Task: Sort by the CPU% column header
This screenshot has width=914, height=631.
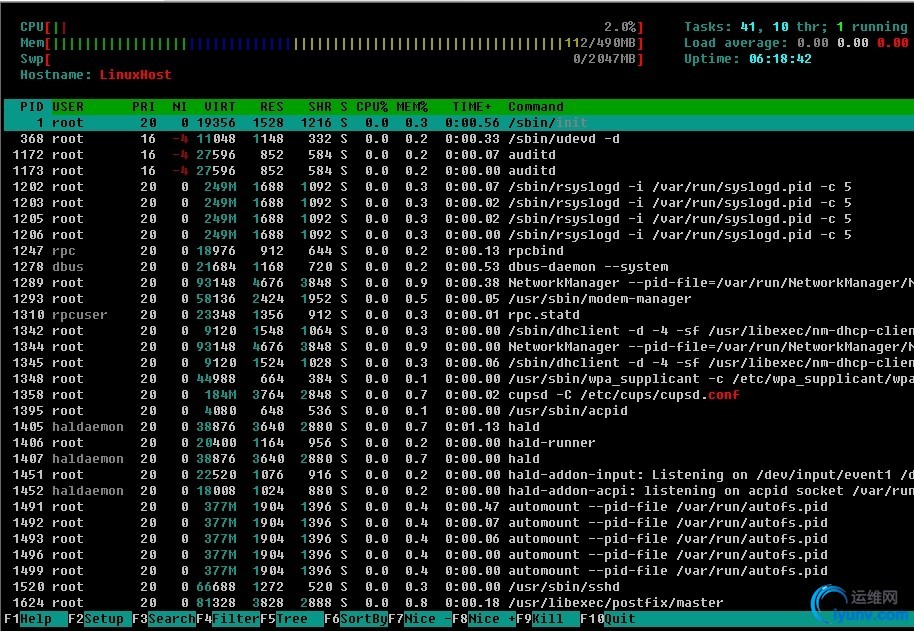Action: click(372, 107)
